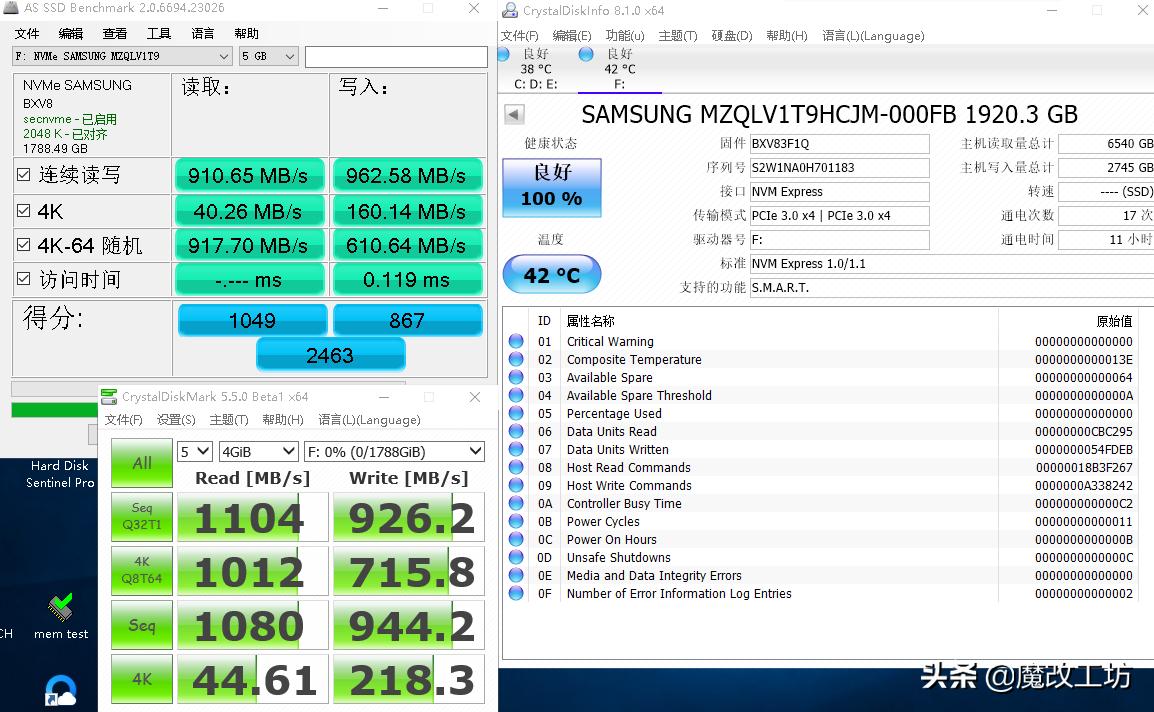Open the 硬盘(D) menu in CrystalDiskInfo
This screenshot has height=712, width=1154.
[x=731, y=36]
